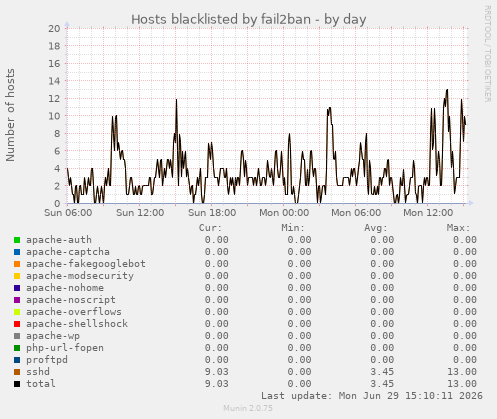
Task: Click the proftpd navy swatch
Action: point(17,360)
